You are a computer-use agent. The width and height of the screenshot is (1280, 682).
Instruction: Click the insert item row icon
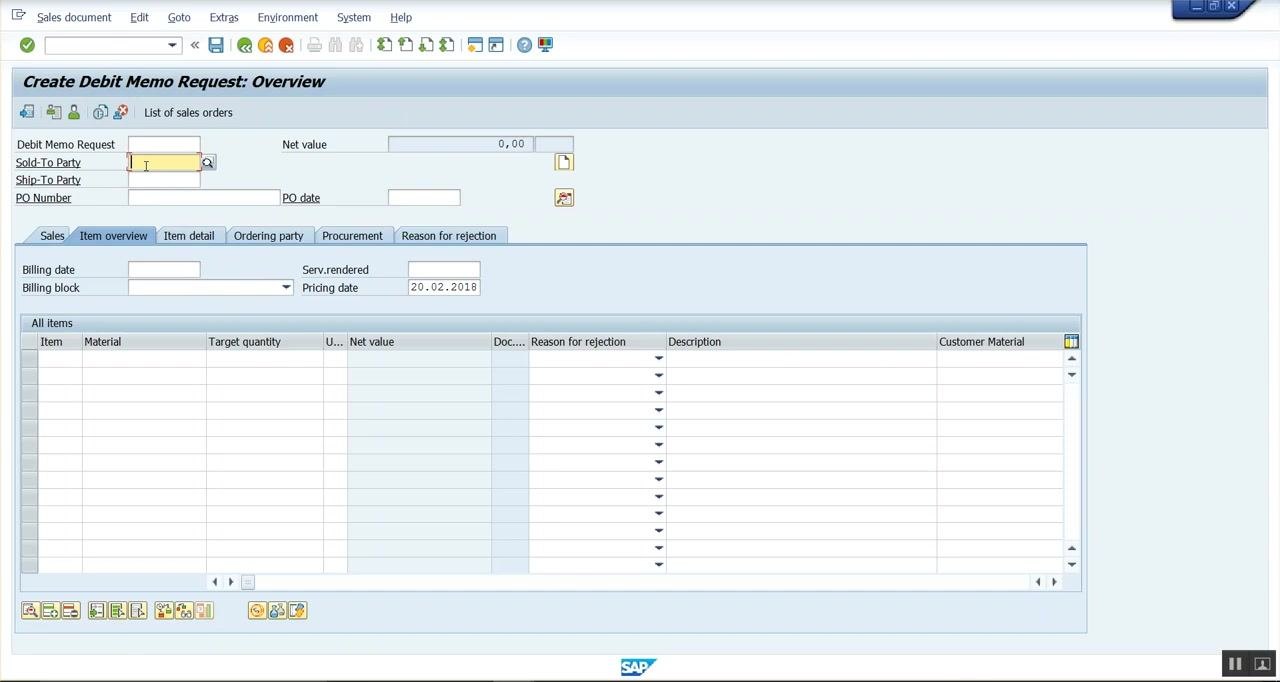pos(50,611)
